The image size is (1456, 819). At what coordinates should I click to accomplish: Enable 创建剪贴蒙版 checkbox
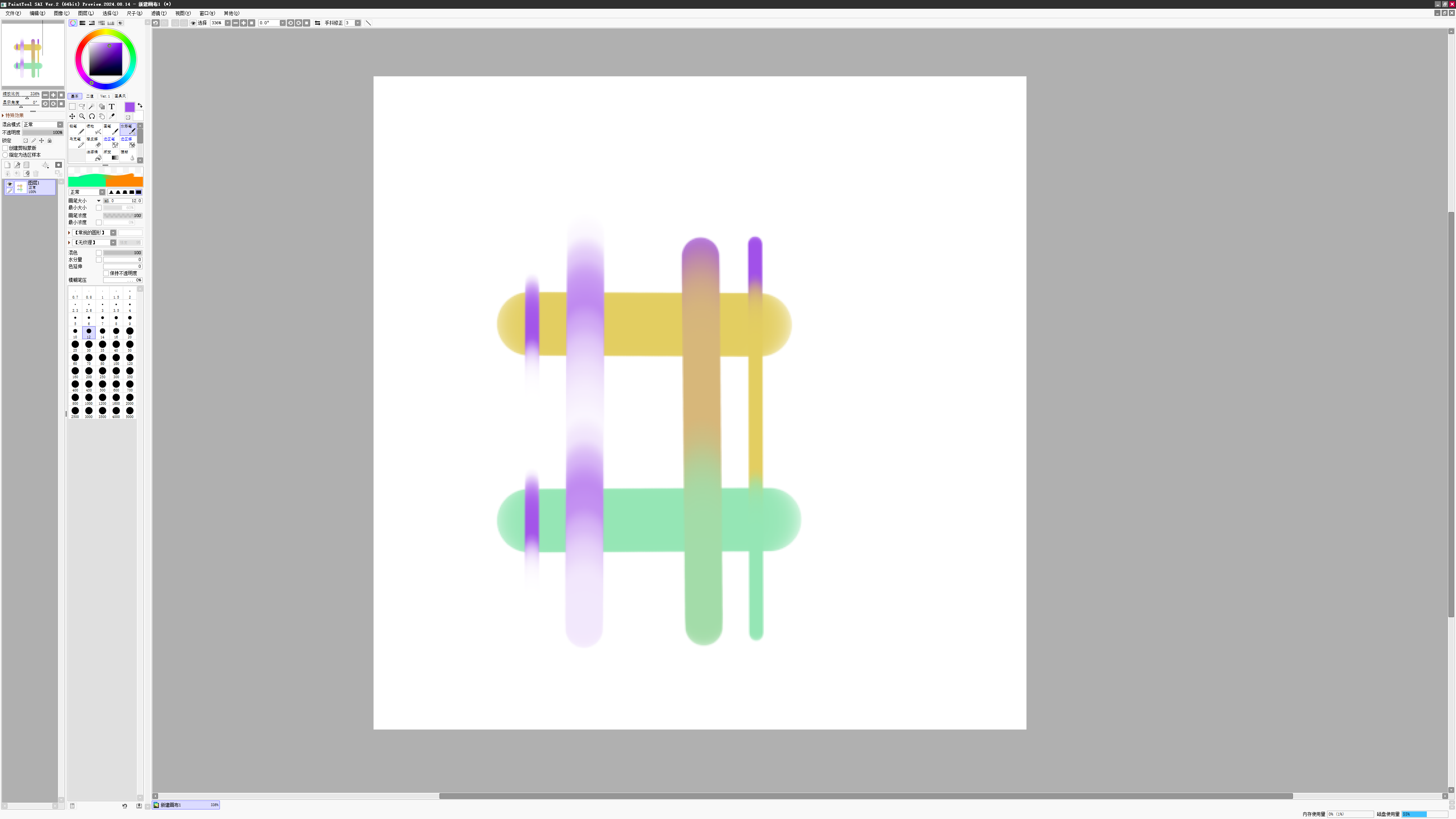click(x=6, y=148)
